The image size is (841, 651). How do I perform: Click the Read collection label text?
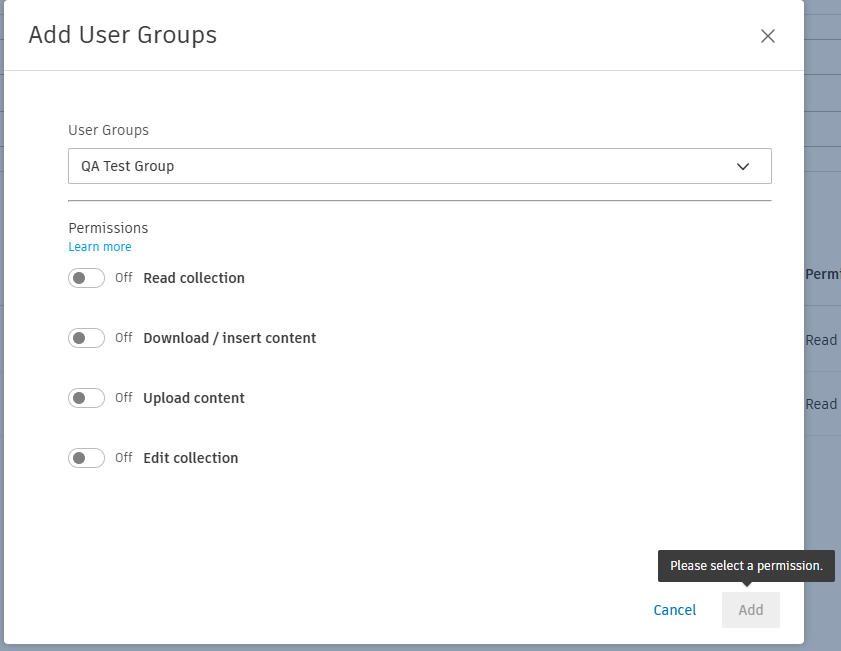pyautogui.click(x=194, y=278)
